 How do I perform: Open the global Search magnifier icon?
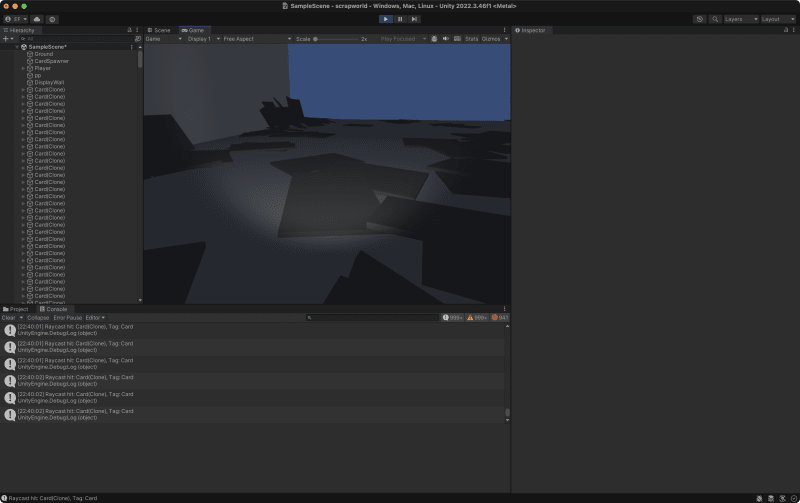pos(715,19)
